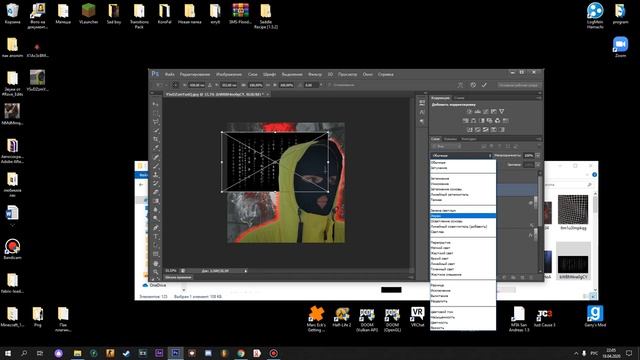Choose the highlighted Экран blend mode
Viewport: 640px width, 360px height.
pyautogui.click(x=463, y=216)
